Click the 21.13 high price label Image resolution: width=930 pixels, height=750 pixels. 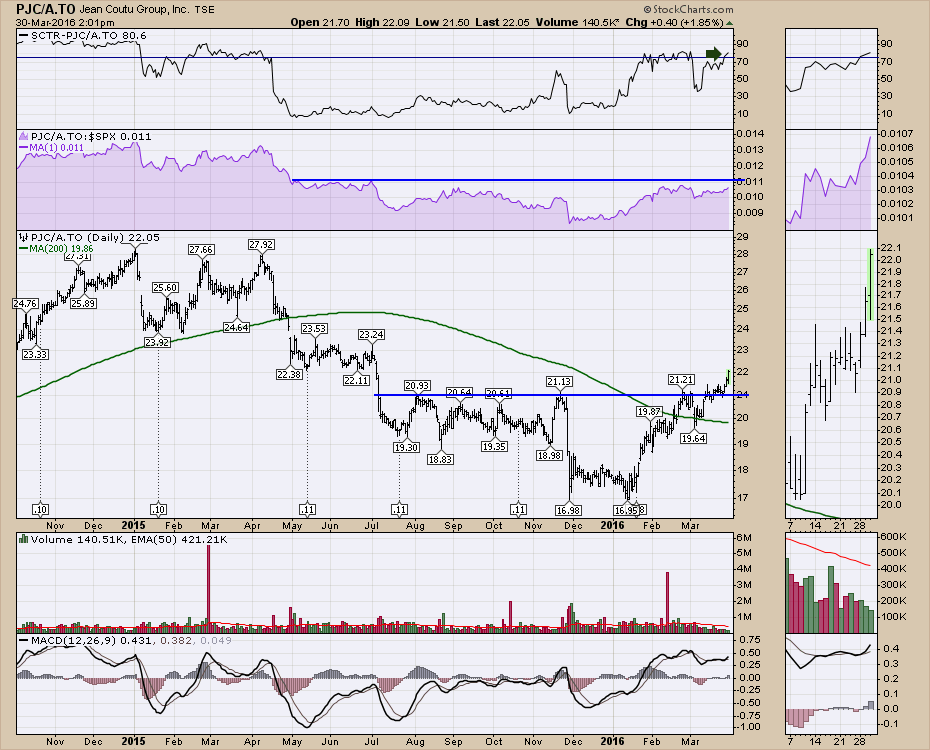pos(559,382)
